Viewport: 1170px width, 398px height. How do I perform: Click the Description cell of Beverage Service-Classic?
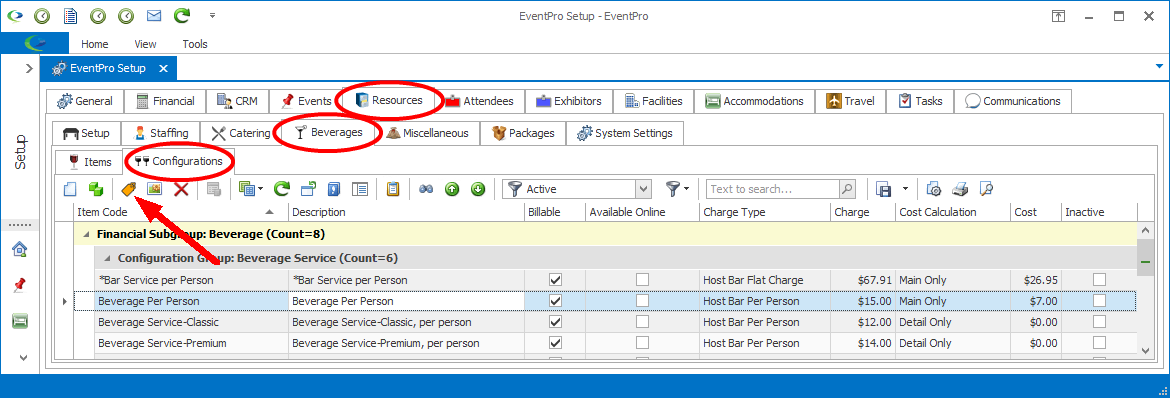(x=407, y=322)
